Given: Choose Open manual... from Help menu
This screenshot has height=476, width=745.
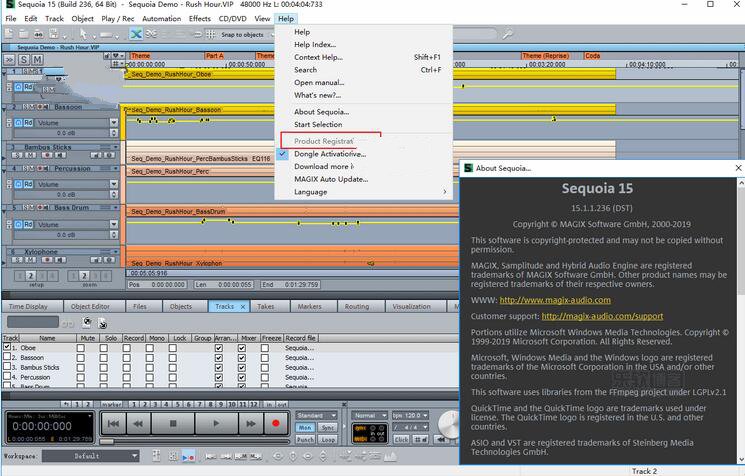Looking at the screenshot, I should (319, 83).
